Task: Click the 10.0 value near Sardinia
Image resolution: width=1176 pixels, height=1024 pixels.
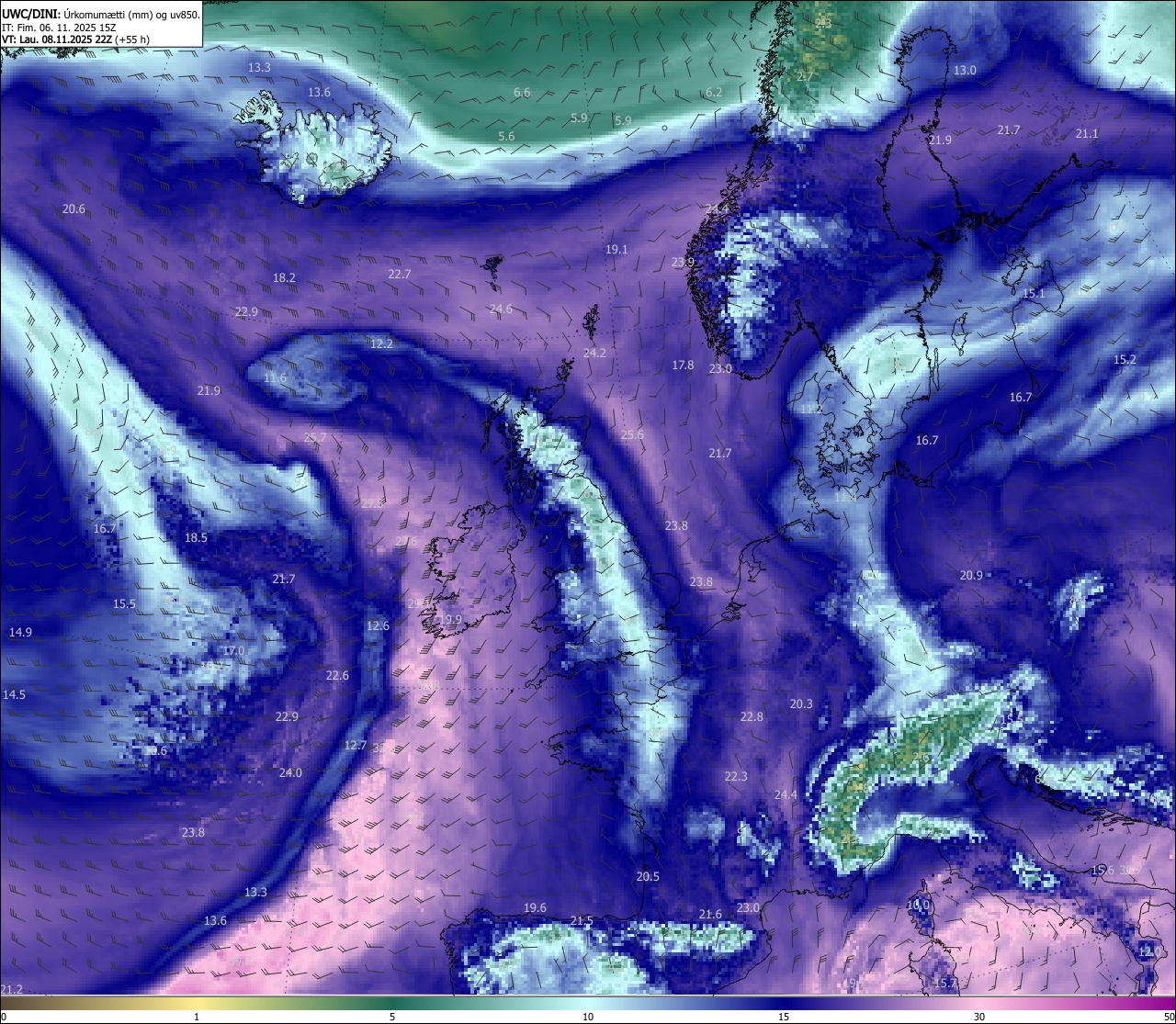Action: pyautogui.click(x=918, y=905)
